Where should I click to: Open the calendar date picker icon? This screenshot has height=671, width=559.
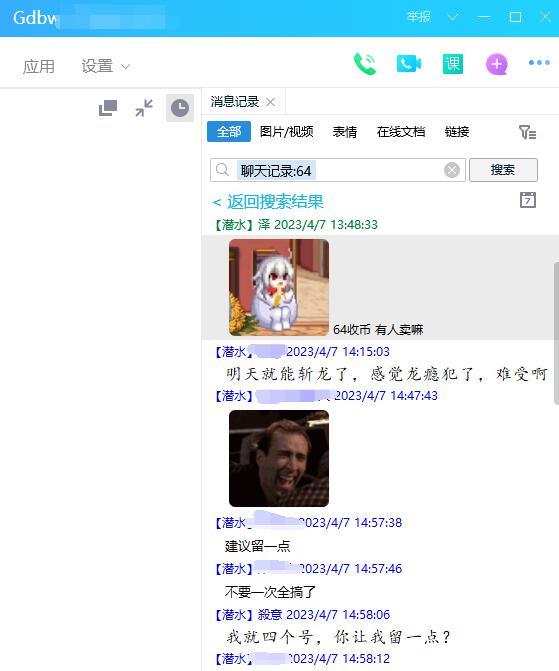528,200
